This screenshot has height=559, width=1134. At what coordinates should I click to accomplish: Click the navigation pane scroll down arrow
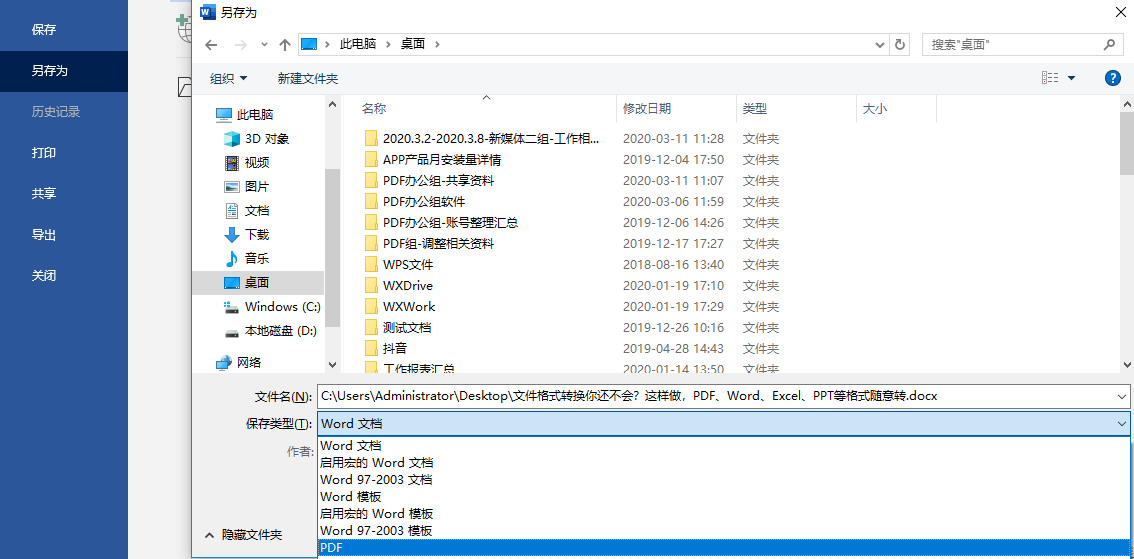tap(333, 365)
